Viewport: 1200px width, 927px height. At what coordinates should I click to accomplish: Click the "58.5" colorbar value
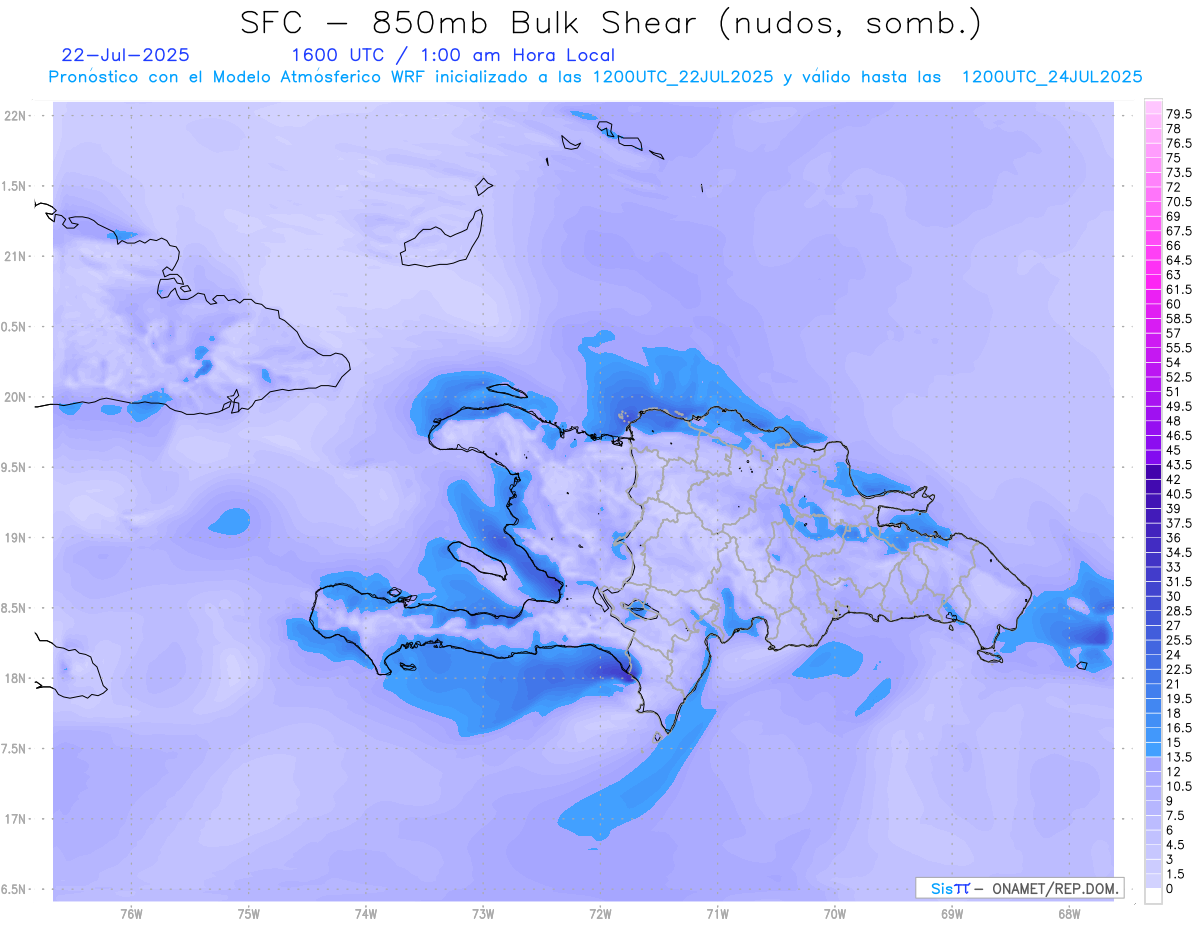(1180, 318)
